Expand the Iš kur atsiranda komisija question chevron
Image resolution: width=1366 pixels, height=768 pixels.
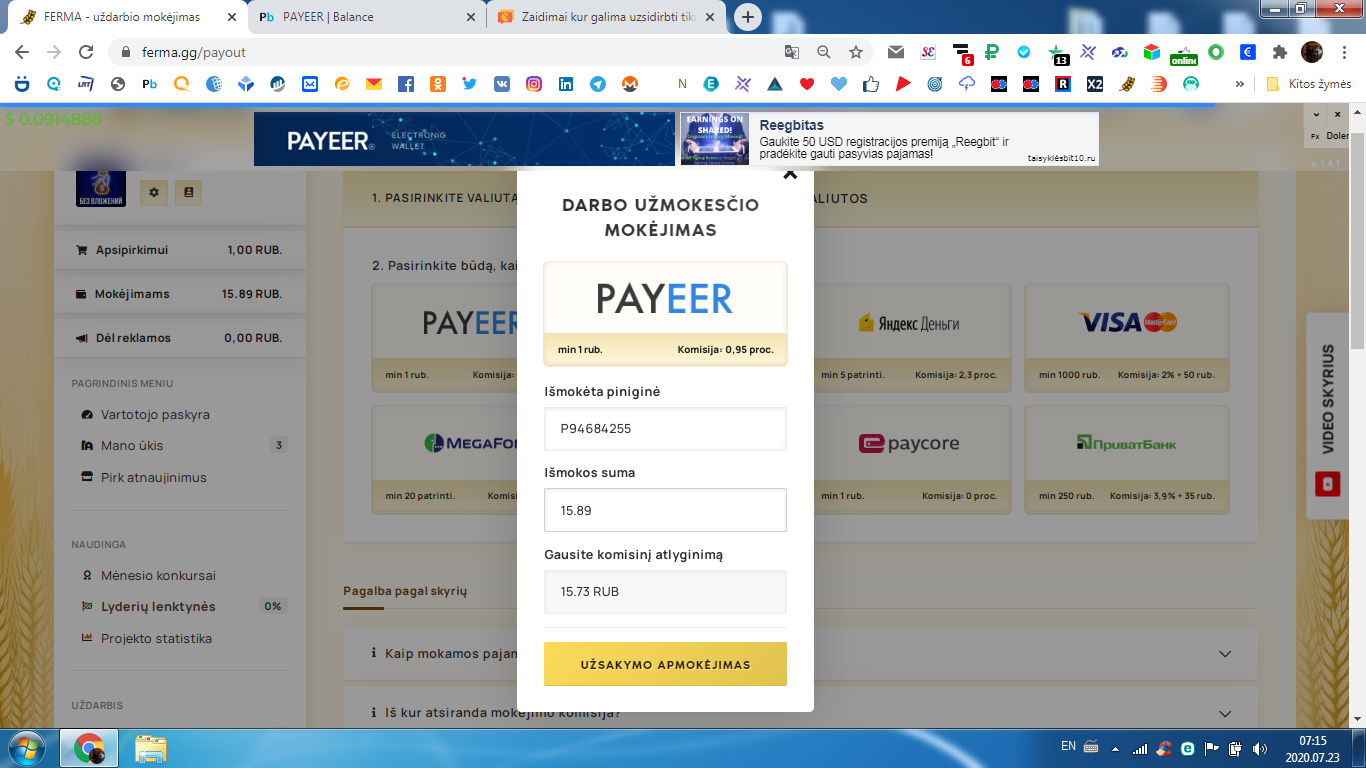[x=1225, y=713]
